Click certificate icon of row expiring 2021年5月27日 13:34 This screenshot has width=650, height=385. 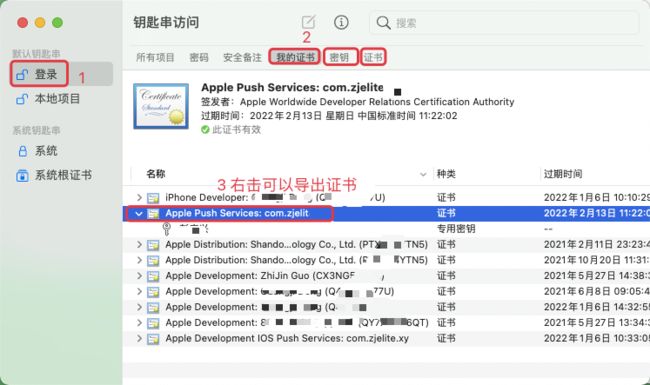coord(153,323)
